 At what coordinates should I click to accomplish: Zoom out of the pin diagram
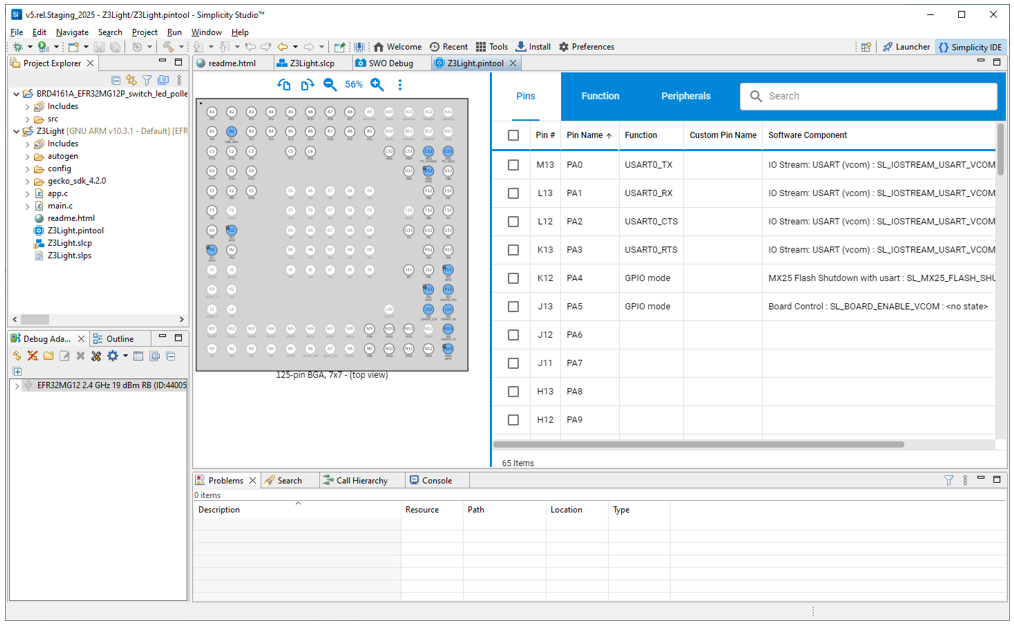[x=329, y=85]
